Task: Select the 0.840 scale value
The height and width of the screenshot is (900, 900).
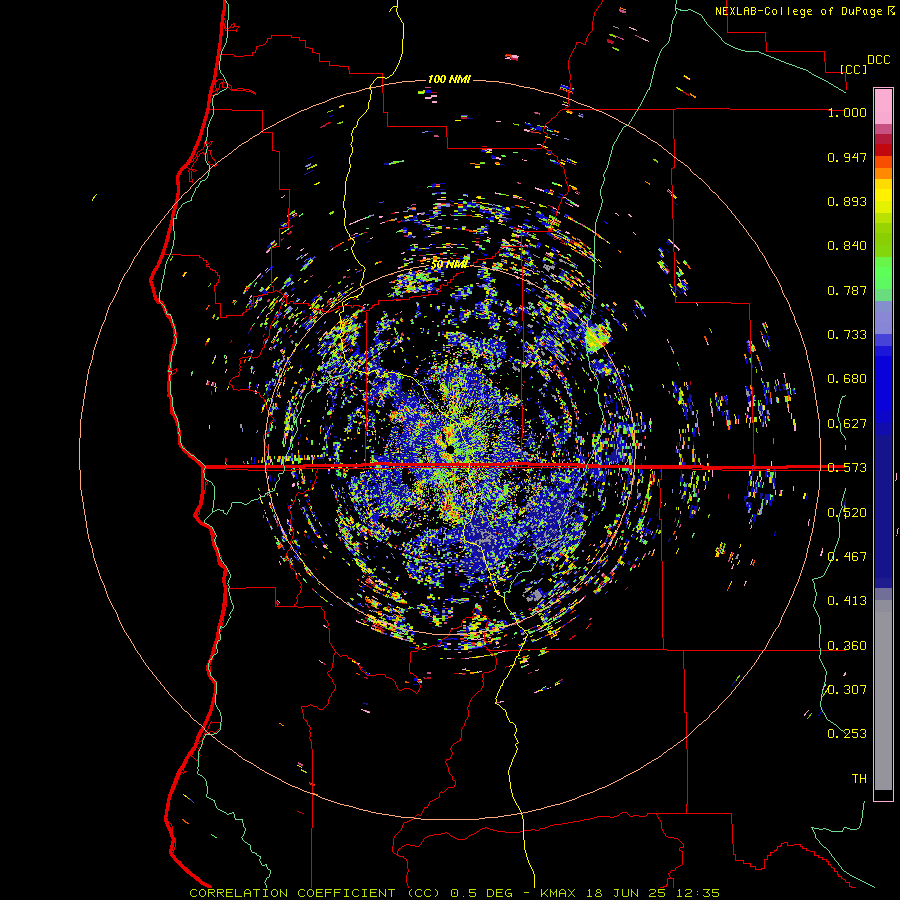Action: point(847,246)
